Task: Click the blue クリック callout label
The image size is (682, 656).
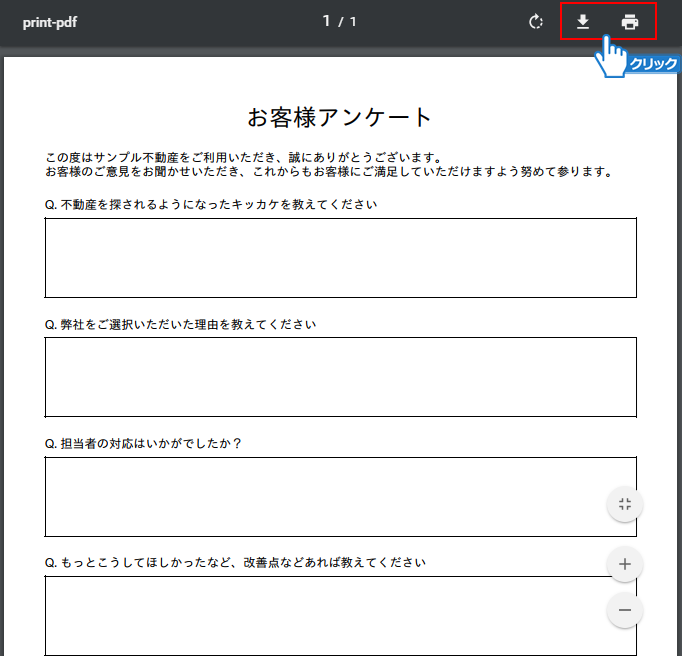Action: 652,64
